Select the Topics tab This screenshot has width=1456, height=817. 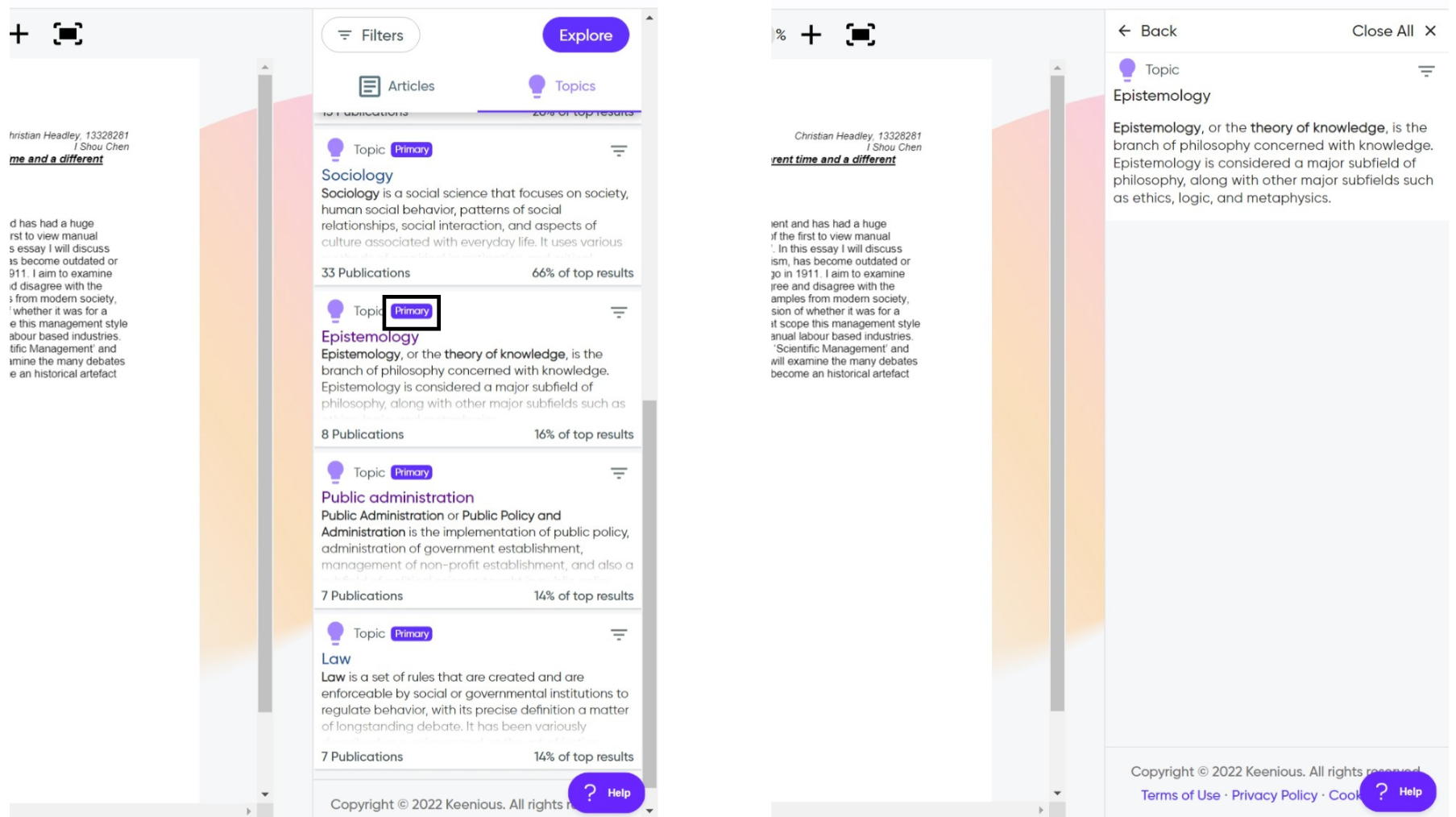click(562, 86)
